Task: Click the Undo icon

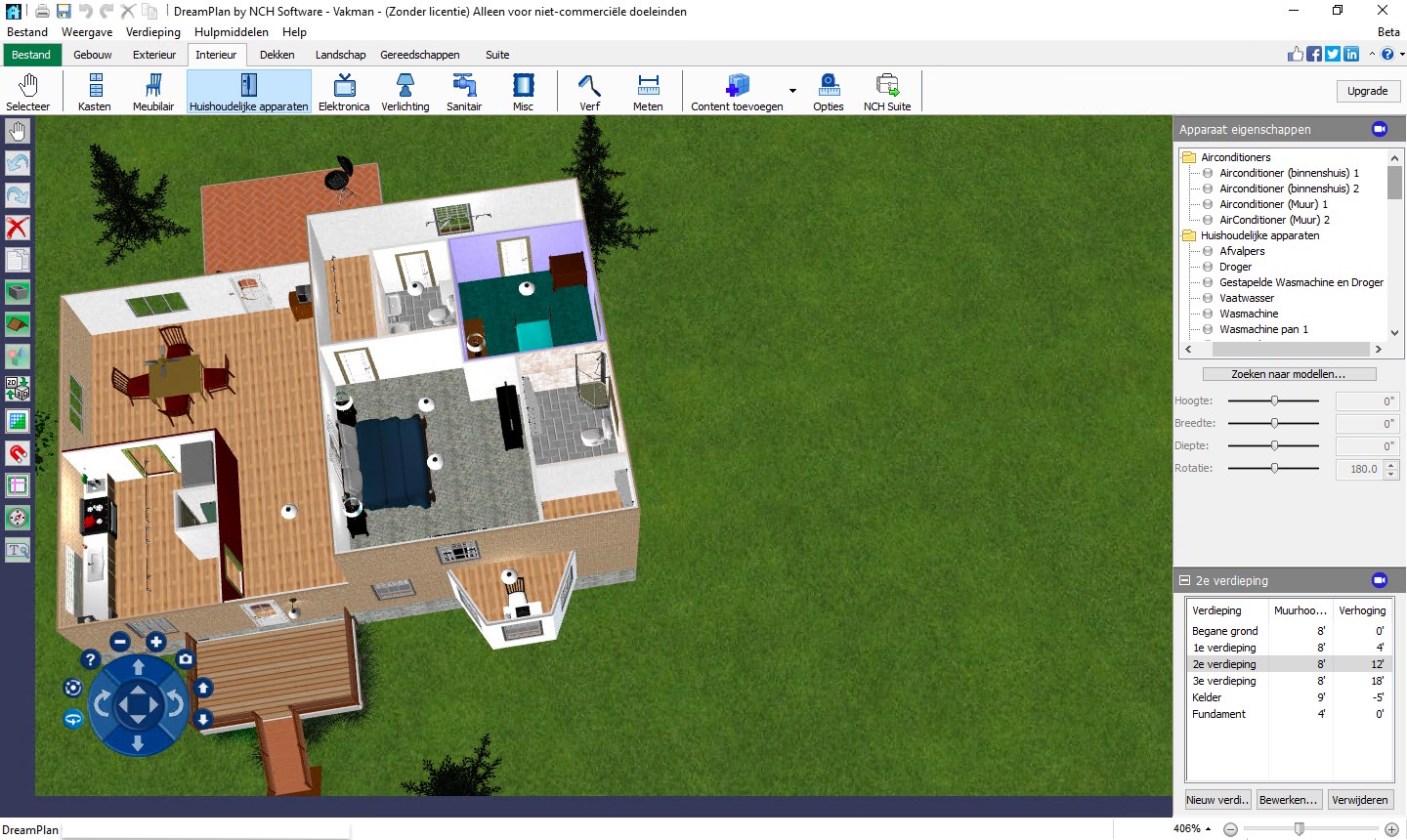Action: 18,163
